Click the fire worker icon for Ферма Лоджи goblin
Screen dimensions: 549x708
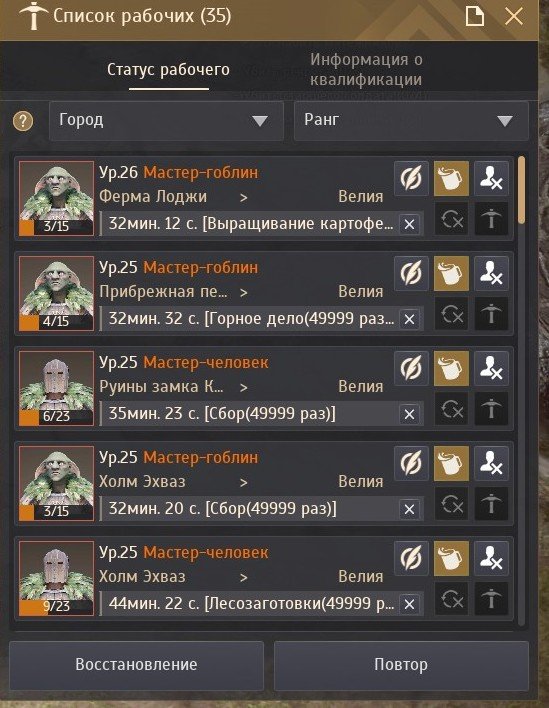click(491, 178)
